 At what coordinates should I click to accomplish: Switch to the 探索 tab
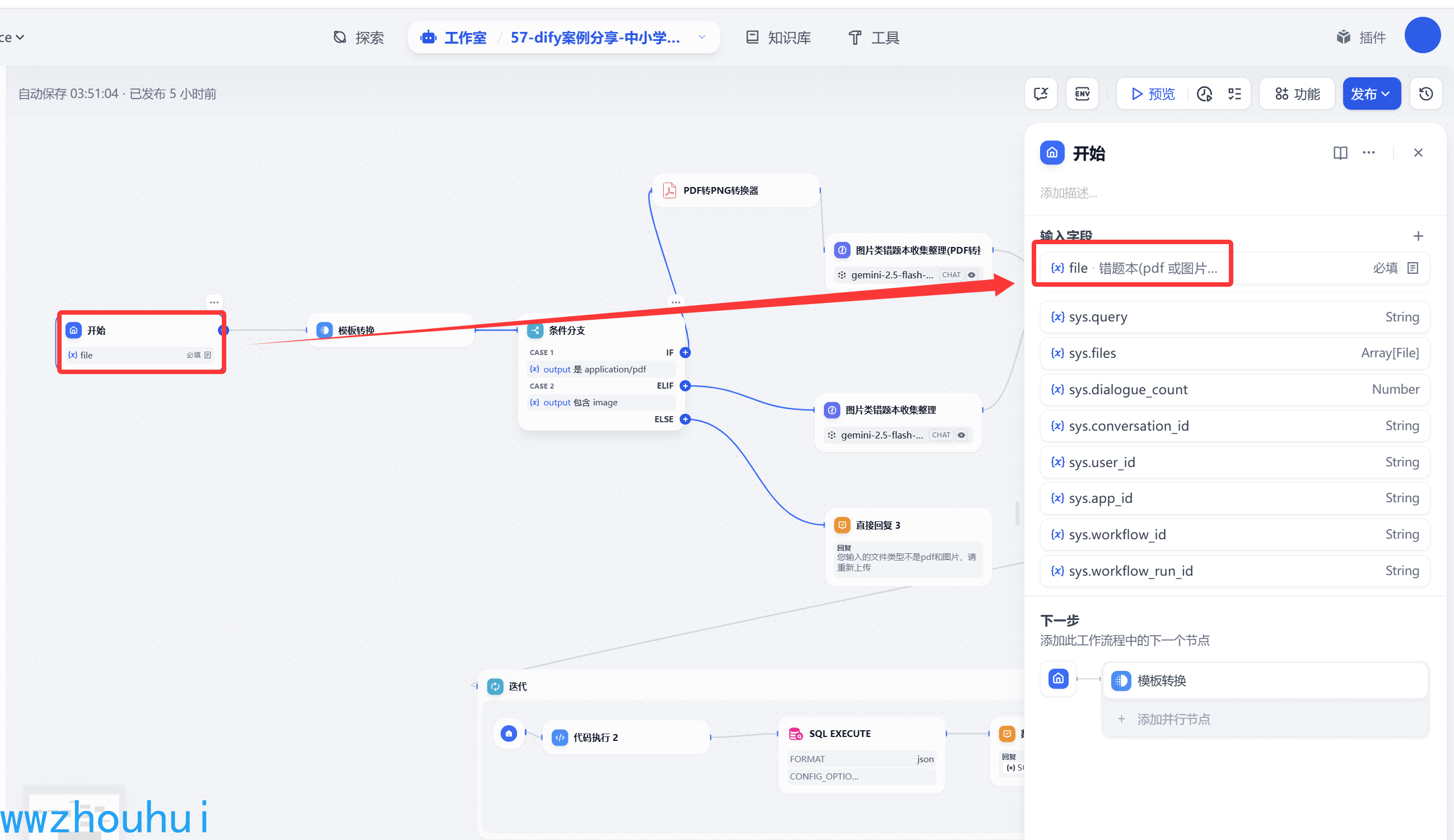[358, 38]
